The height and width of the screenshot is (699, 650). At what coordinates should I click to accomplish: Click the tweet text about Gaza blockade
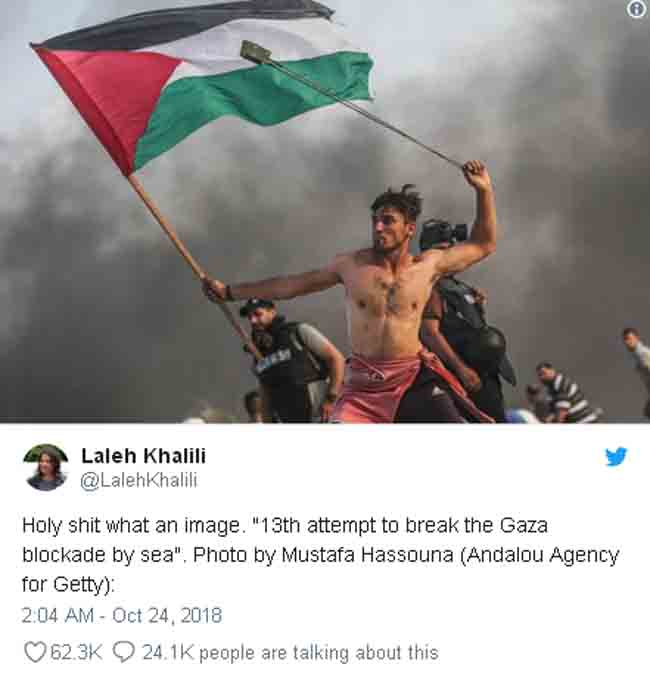tap(321, 555)
